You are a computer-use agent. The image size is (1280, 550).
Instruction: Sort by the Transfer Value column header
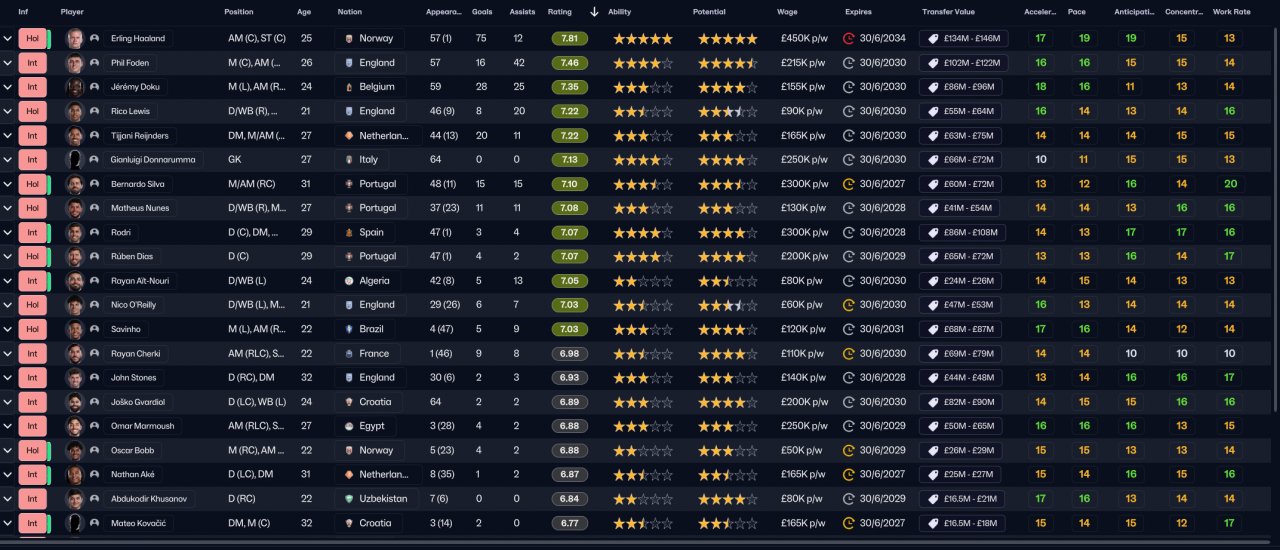(x=948, y=12)
